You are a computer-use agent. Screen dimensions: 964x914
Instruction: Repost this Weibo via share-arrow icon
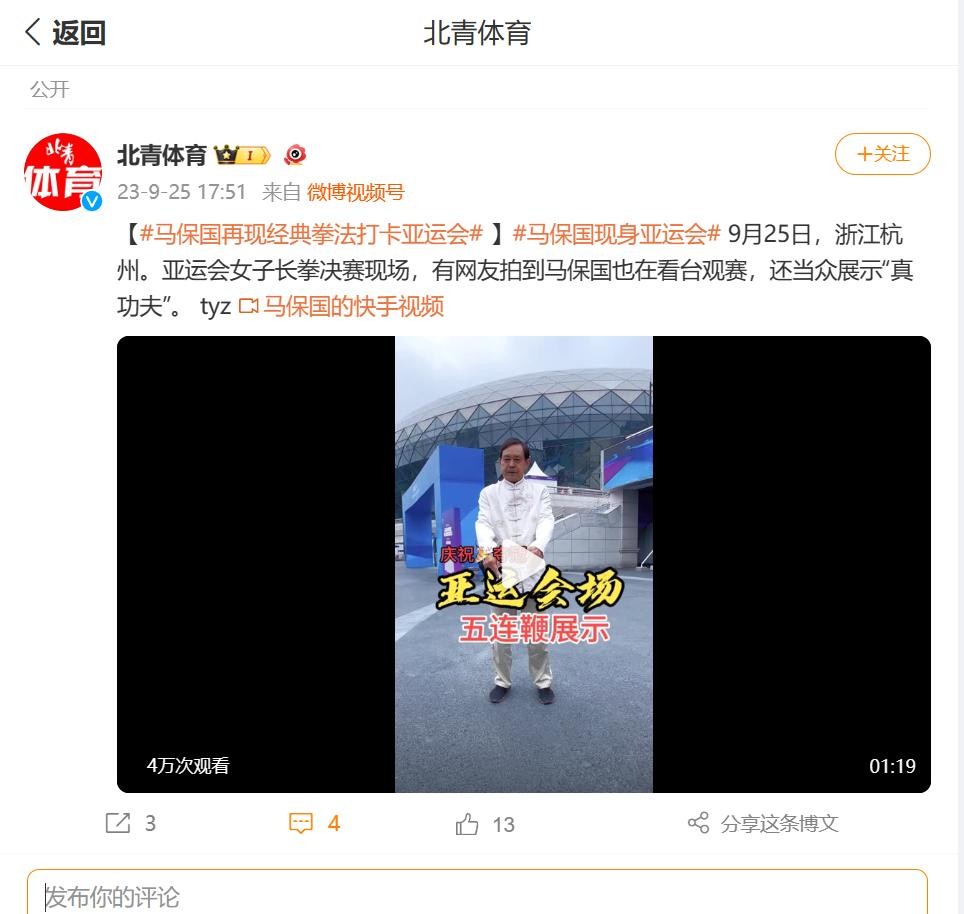[117, 823]
